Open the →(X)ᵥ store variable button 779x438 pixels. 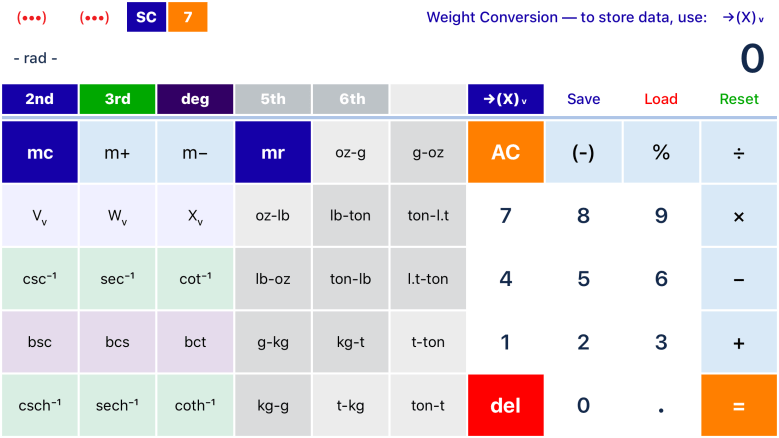(505, 99)
